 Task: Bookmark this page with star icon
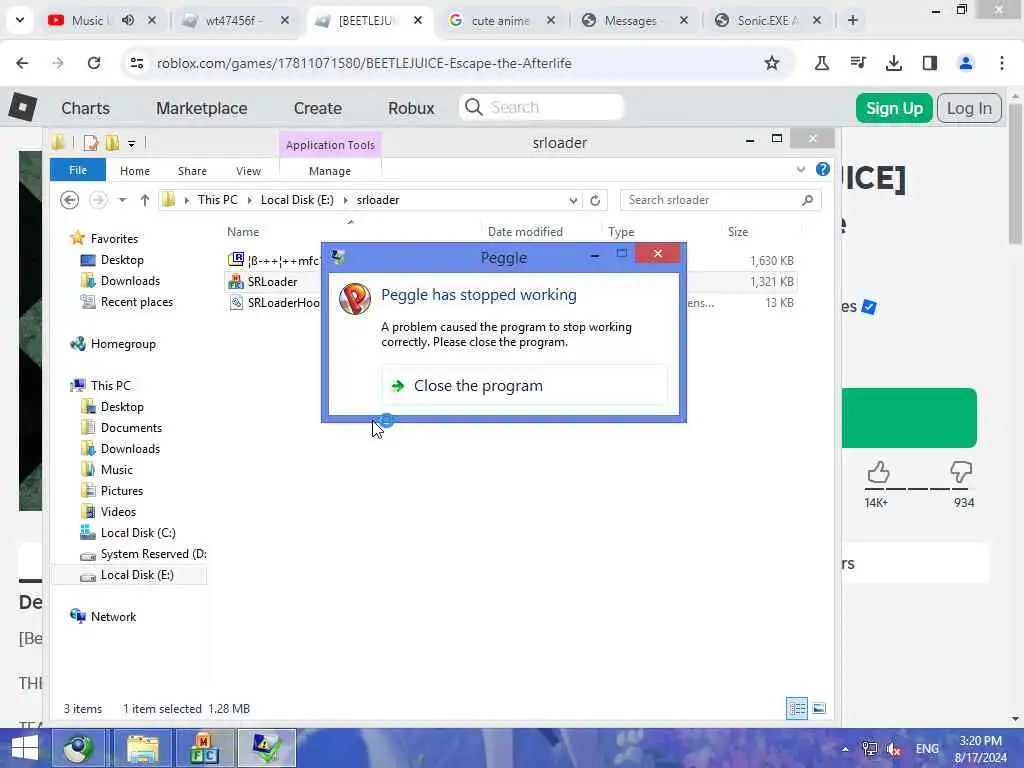tap(772, 63)
